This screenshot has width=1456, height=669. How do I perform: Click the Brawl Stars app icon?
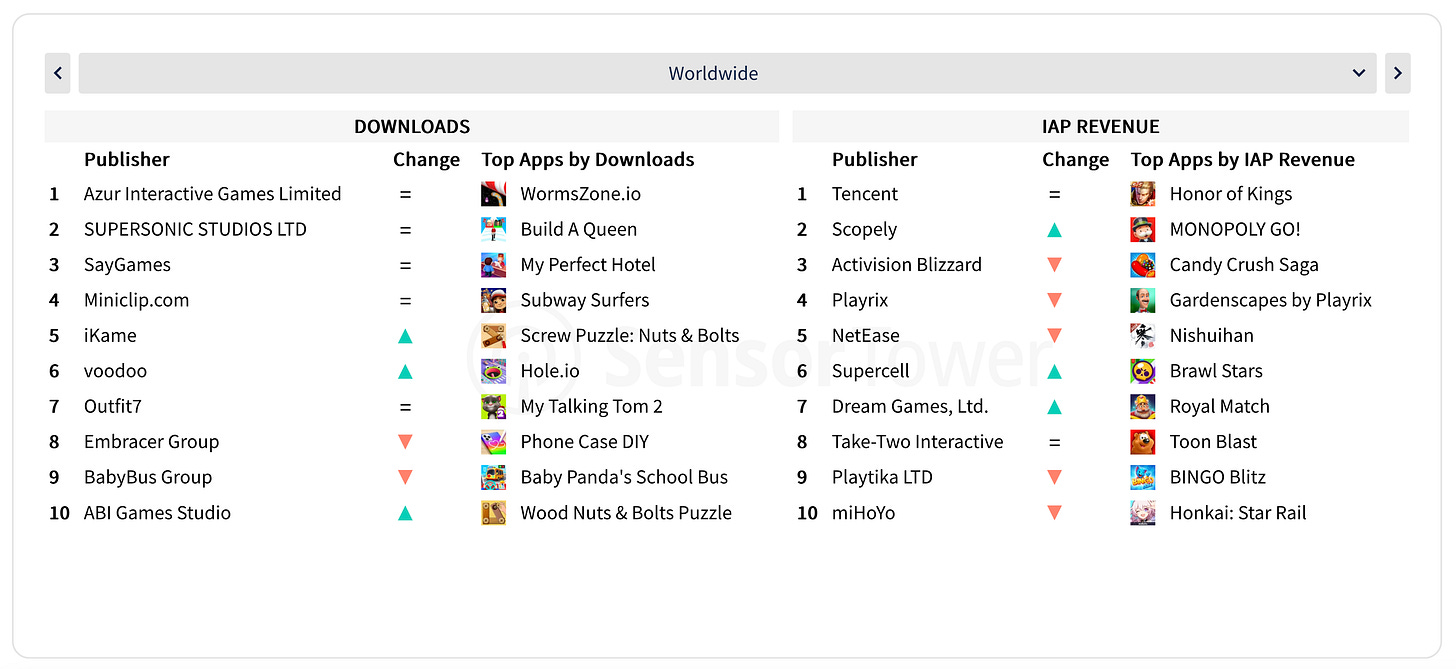(1142, 371)
